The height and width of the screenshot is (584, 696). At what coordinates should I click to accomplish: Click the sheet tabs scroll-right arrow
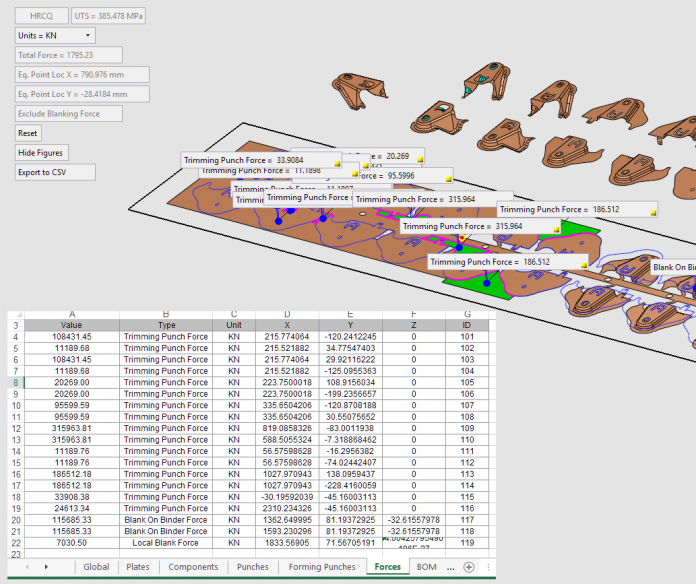click(46, 567)
